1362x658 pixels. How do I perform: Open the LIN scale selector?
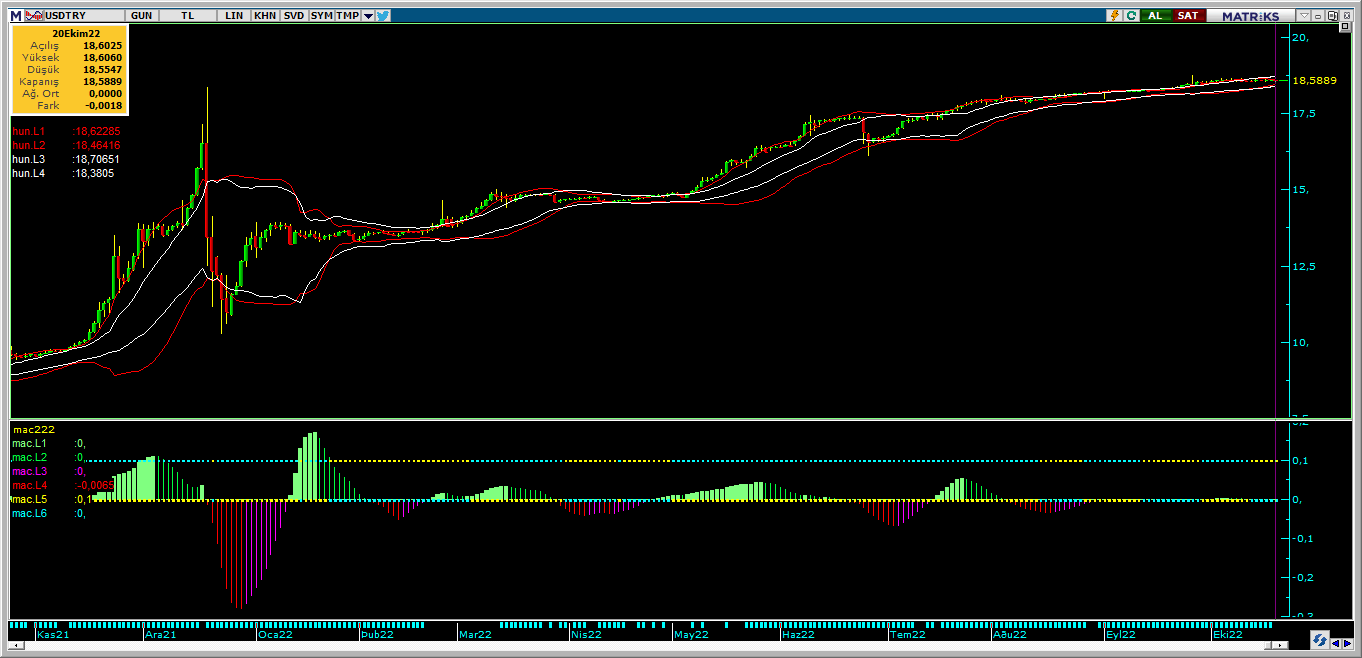tap(234, 16)
